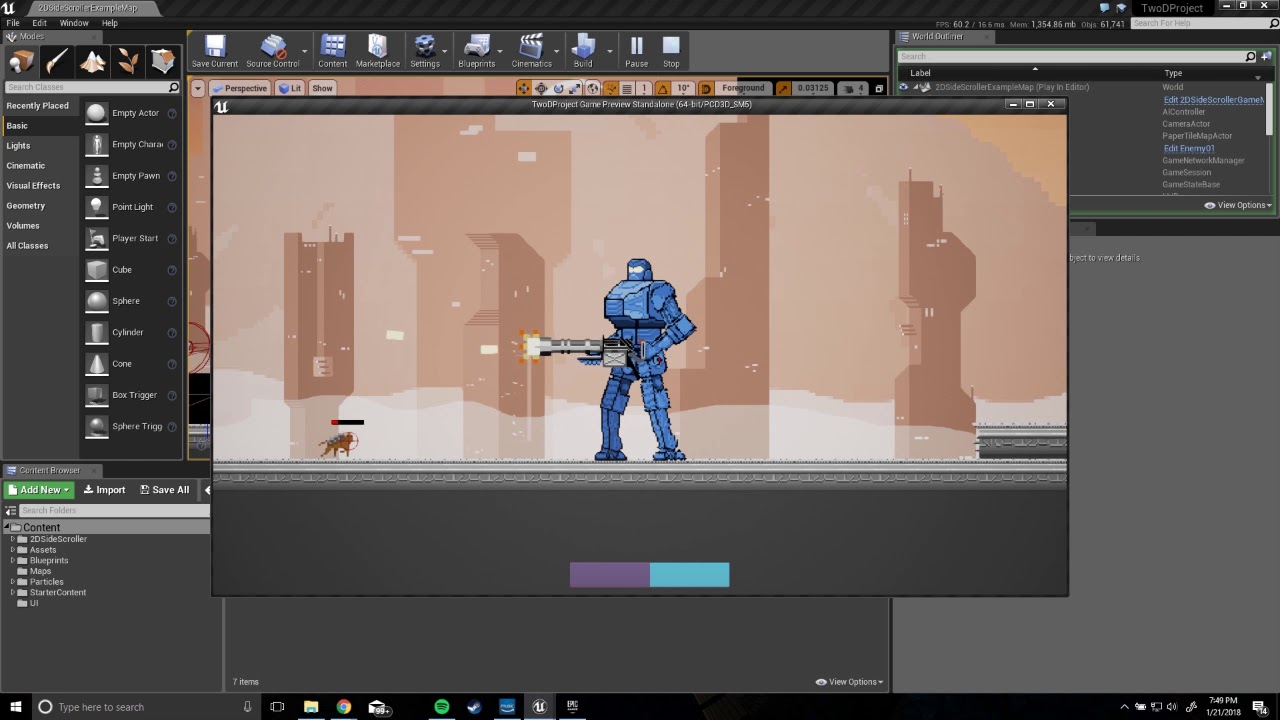Expand the Blueprints folder in tree
Screen dimensions: 1280x720
(x=13, y=560)
